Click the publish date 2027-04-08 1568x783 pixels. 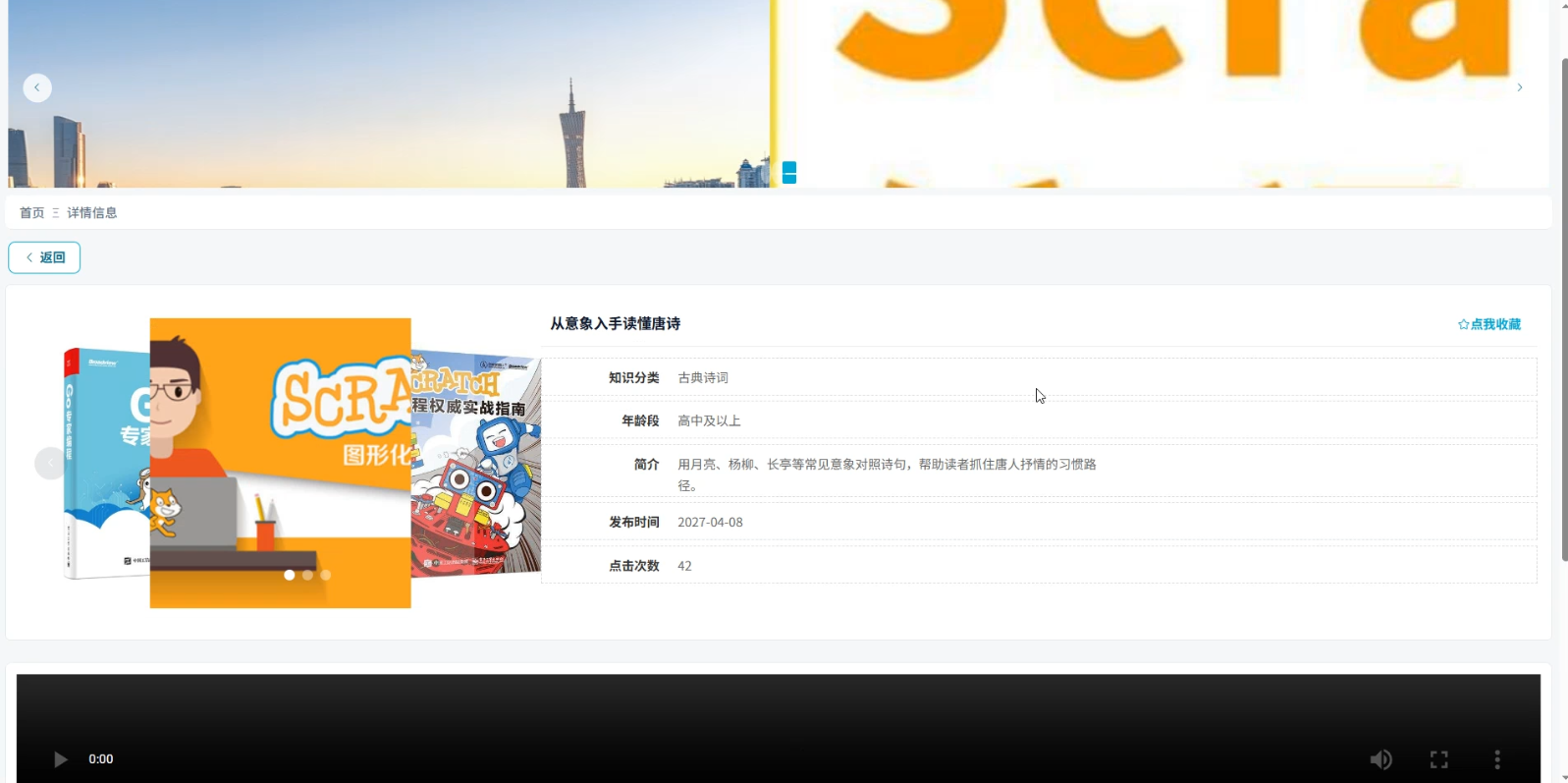point(710,523)
